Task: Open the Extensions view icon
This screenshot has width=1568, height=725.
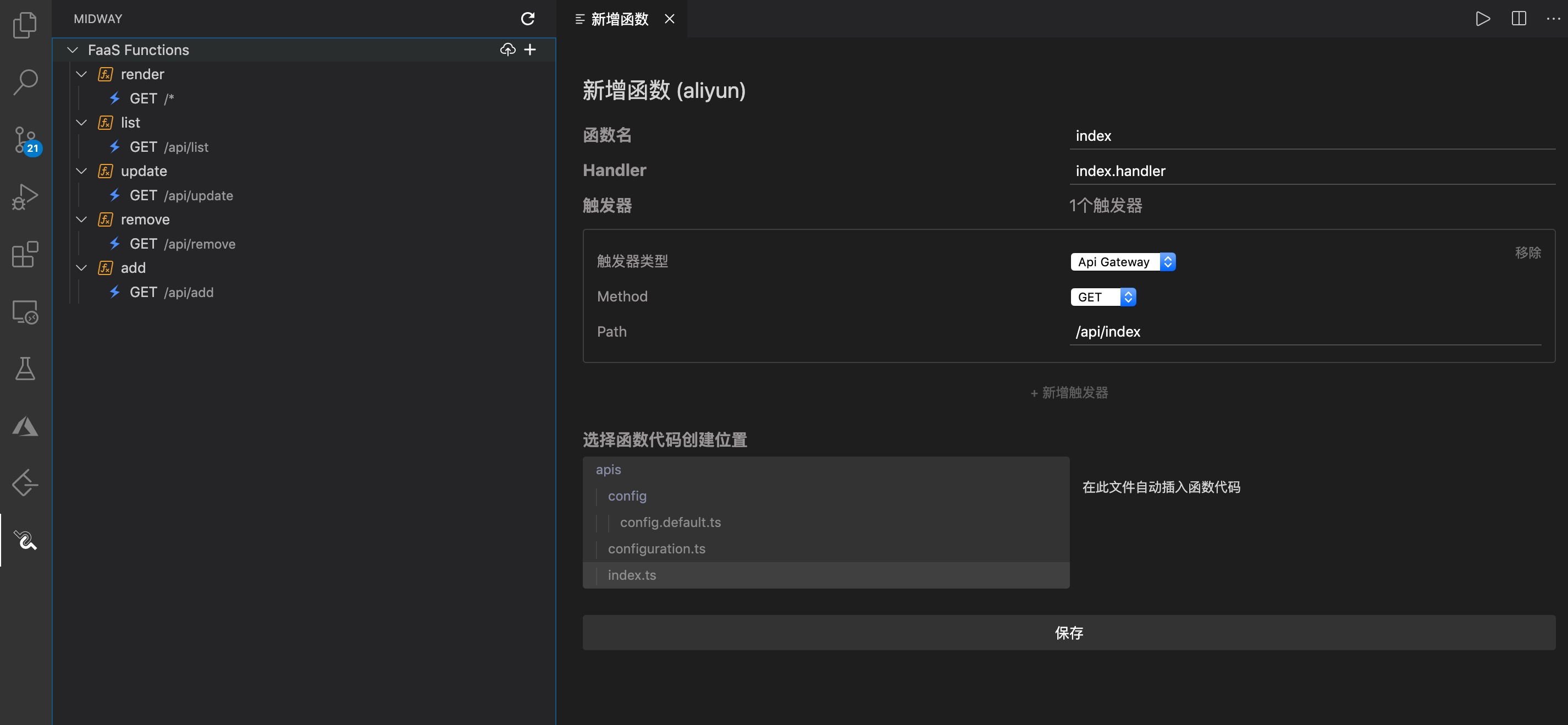Action: pos(25,254)
